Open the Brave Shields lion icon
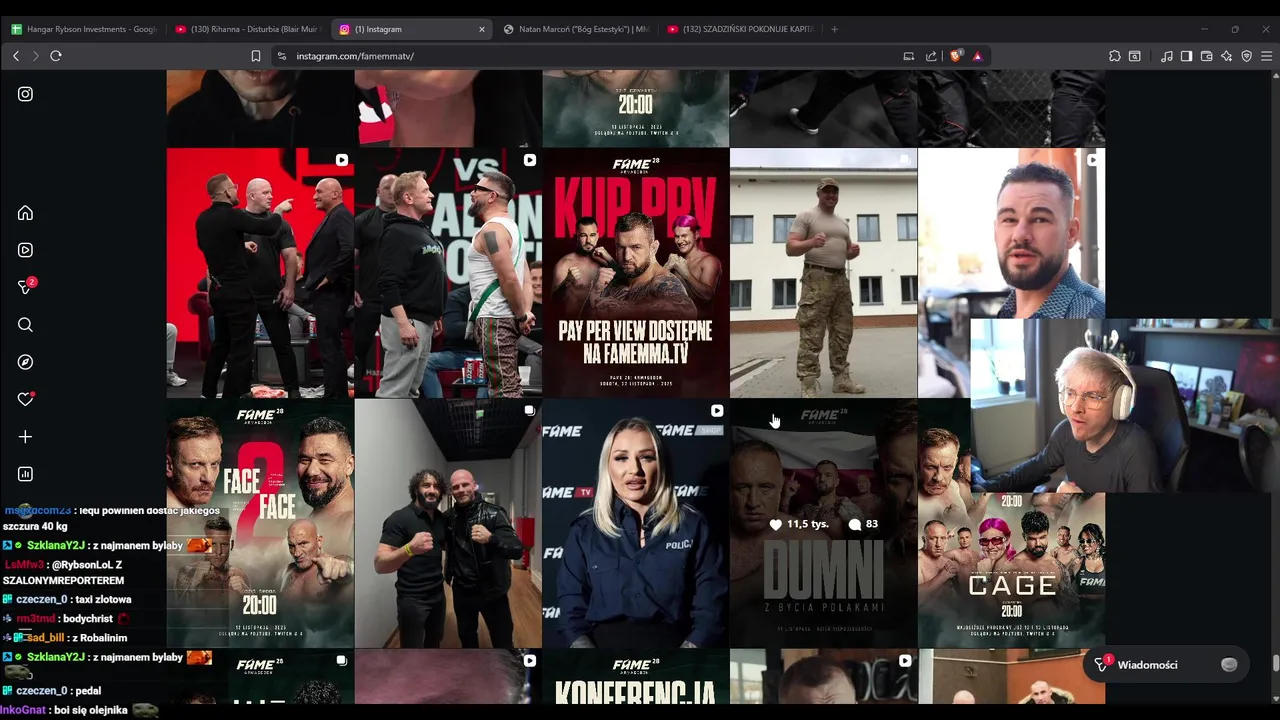The height and width of the screenshot is (720, 1280). [x=956, y=56]
